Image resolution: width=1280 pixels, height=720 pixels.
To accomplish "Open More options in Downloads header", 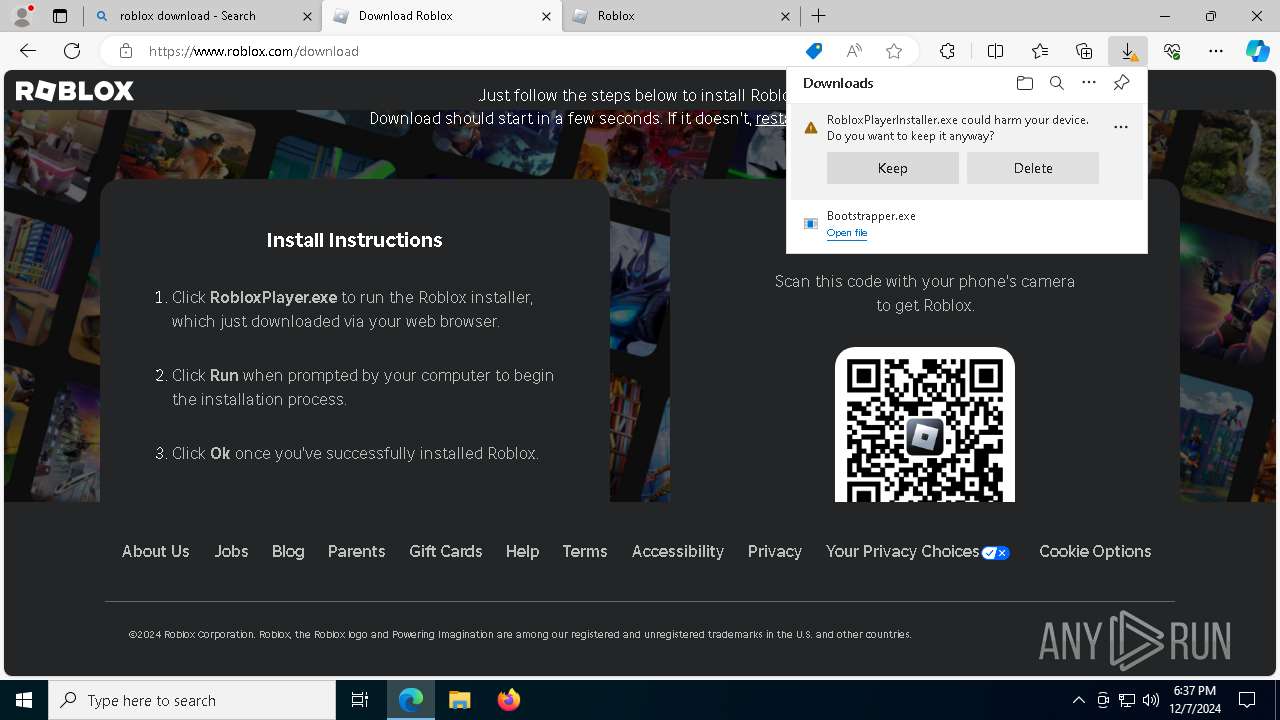I will coord(1089,83).
